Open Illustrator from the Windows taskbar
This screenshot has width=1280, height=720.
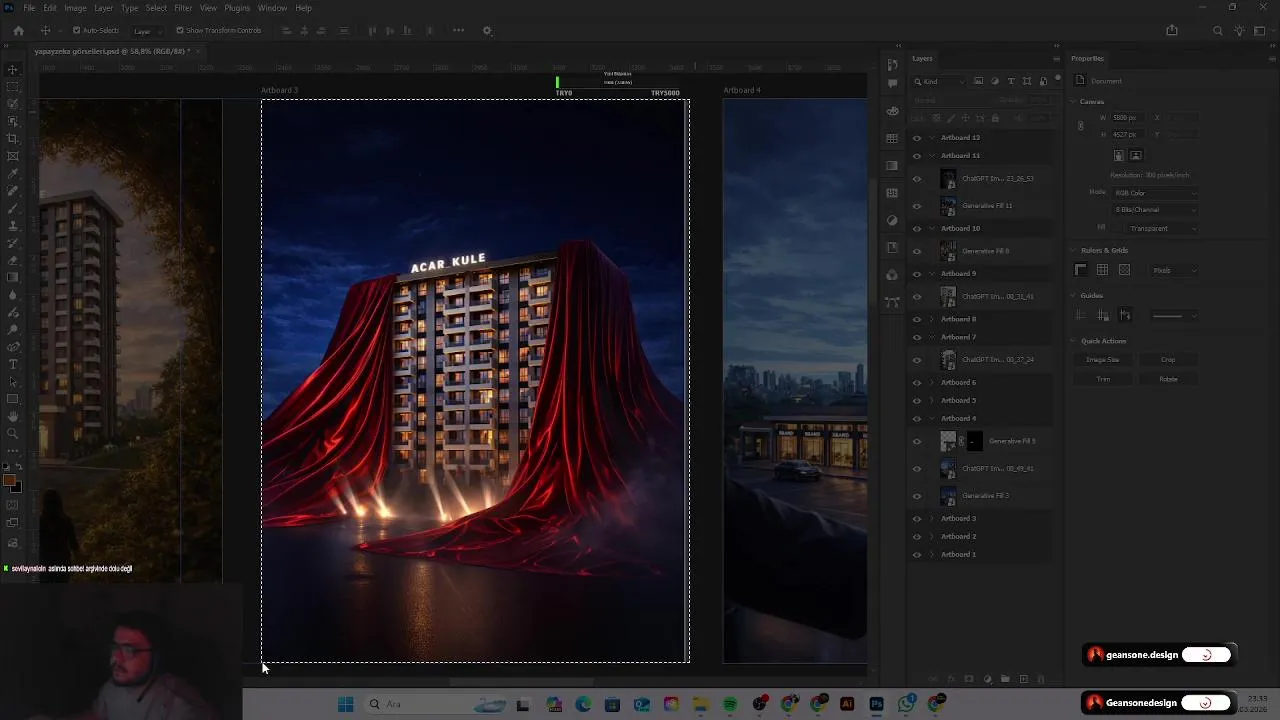click(x=847, y=704)
